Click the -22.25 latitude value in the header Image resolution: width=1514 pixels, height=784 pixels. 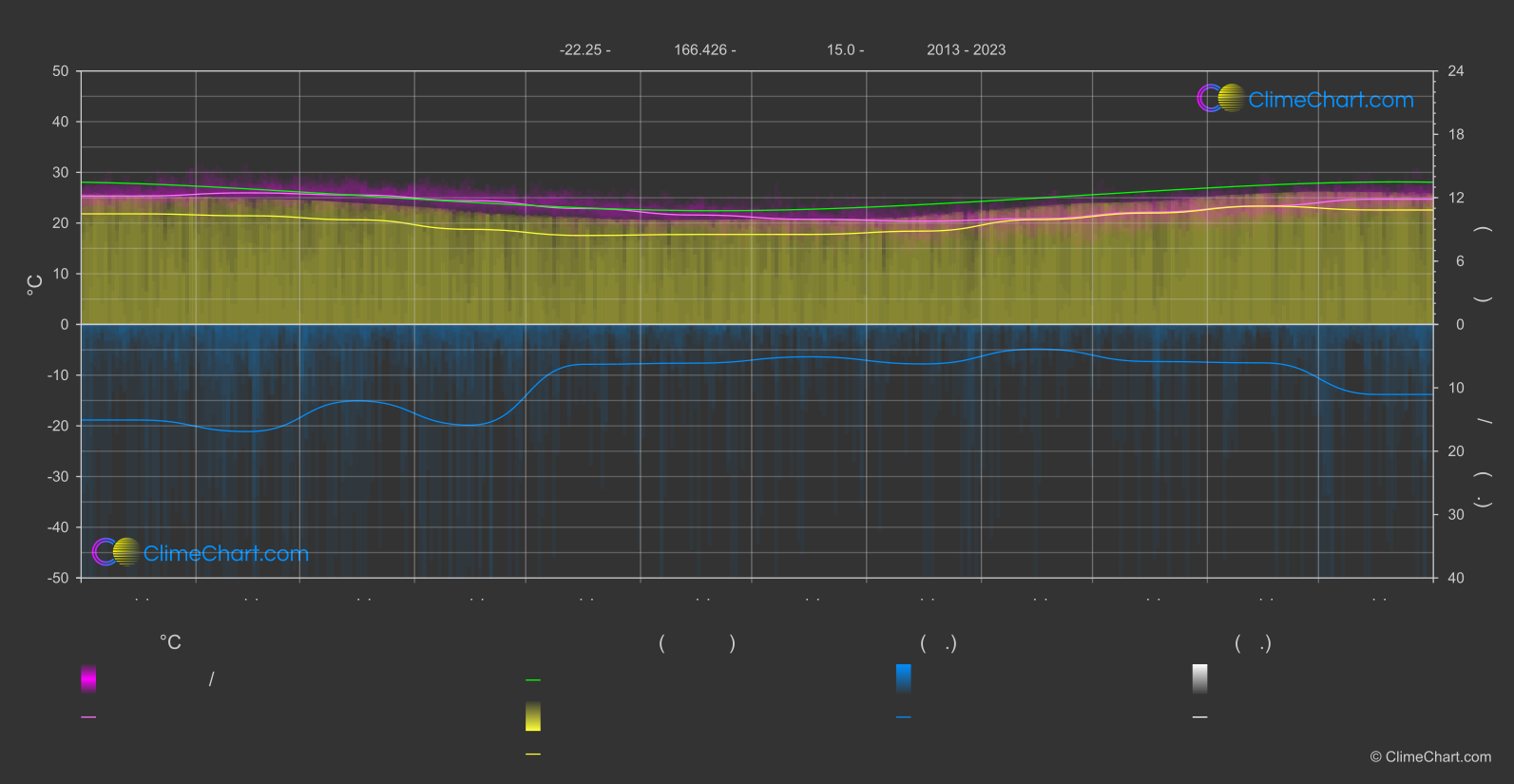(585, 50)
